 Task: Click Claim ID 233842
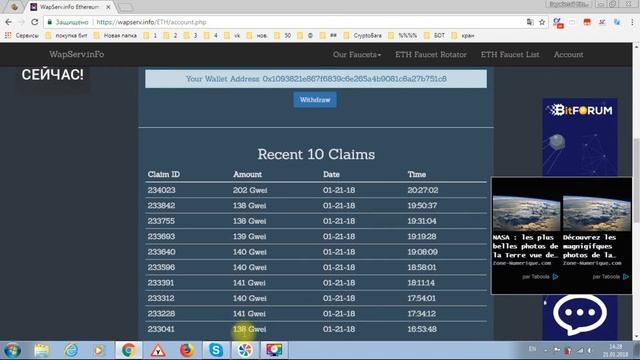(161, 206)
